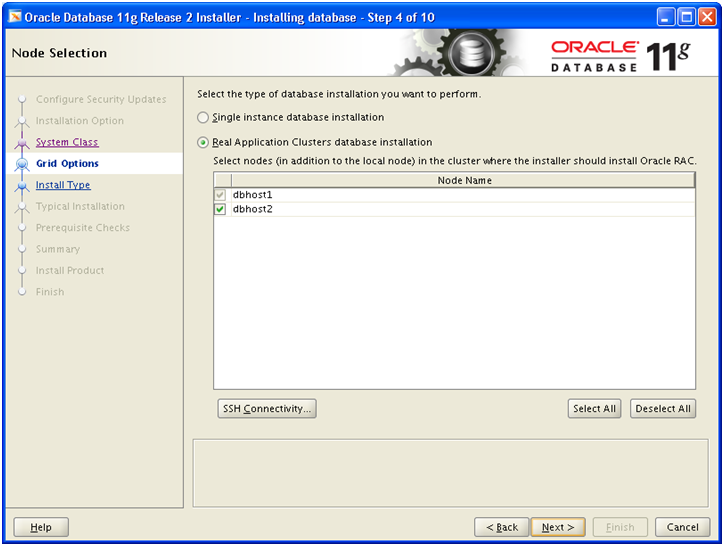Screen dimensions: 724x546
Task: Select Real Application Clusters database installation radio
Action: pos(203,142)
